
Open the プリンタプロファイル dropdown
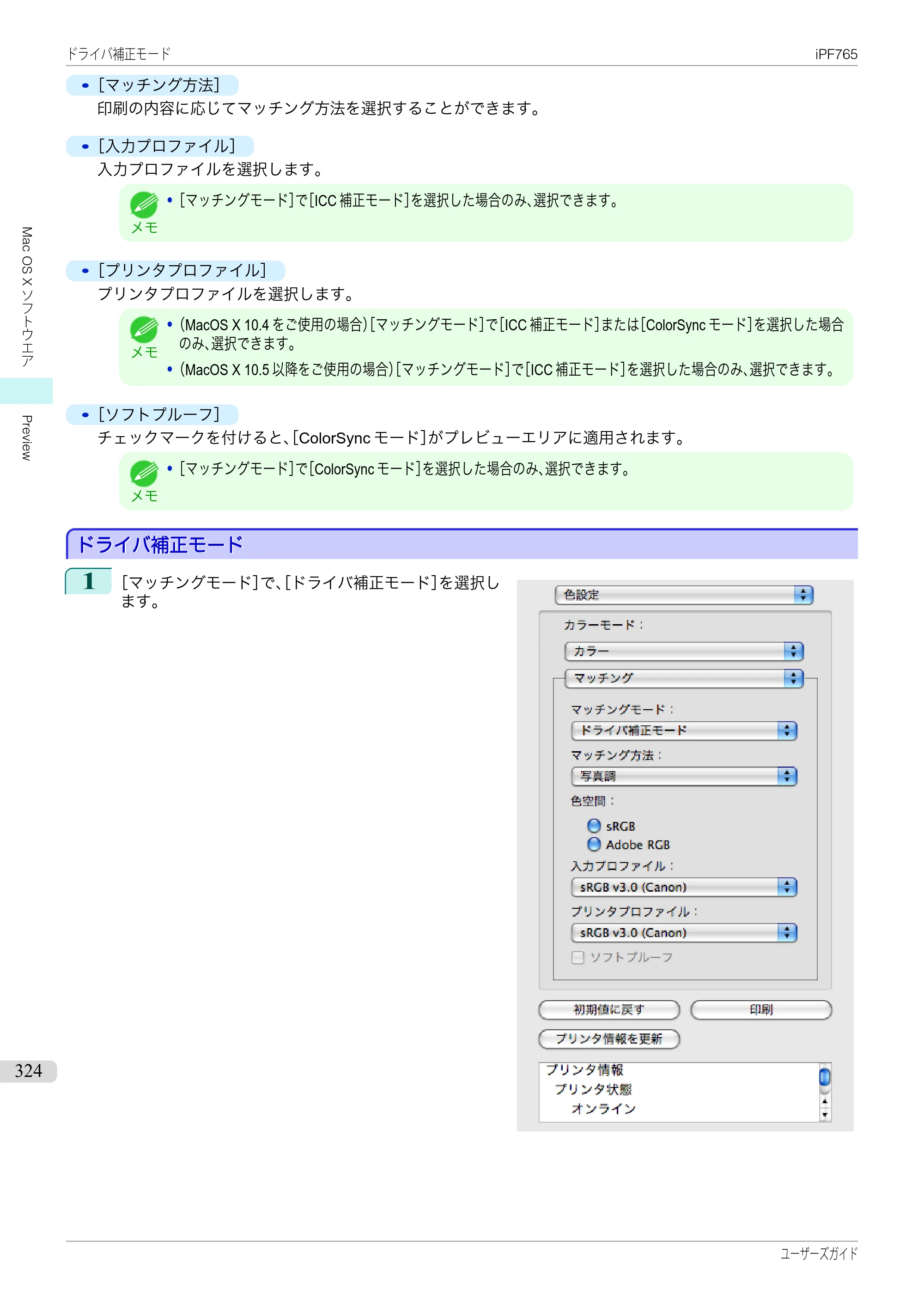[x=684, y=932]
